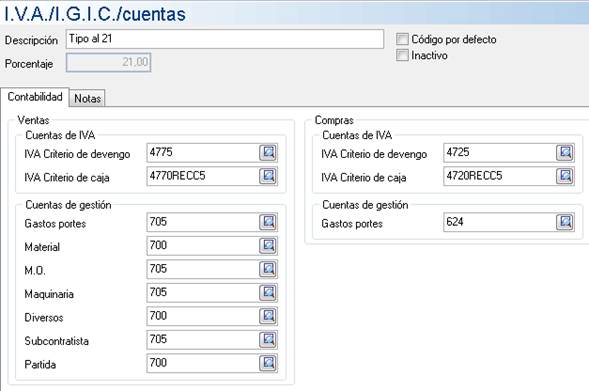Open account search for Ventas Gastos portes
Image resolution: width=589 pixels, height=391 pixels.
point(268,222)
